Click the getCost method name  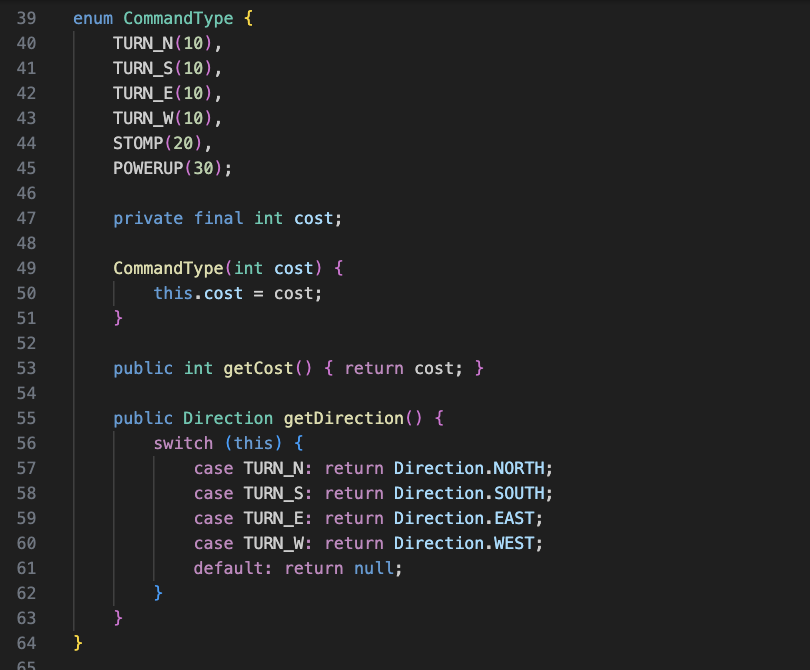258,369
